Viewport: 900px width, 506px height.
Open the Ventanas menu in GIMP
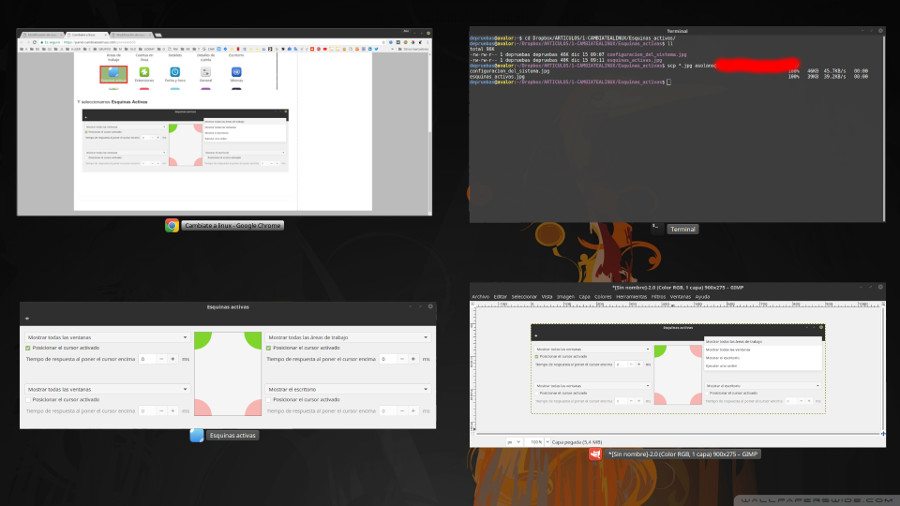click(x=680, y=297)
